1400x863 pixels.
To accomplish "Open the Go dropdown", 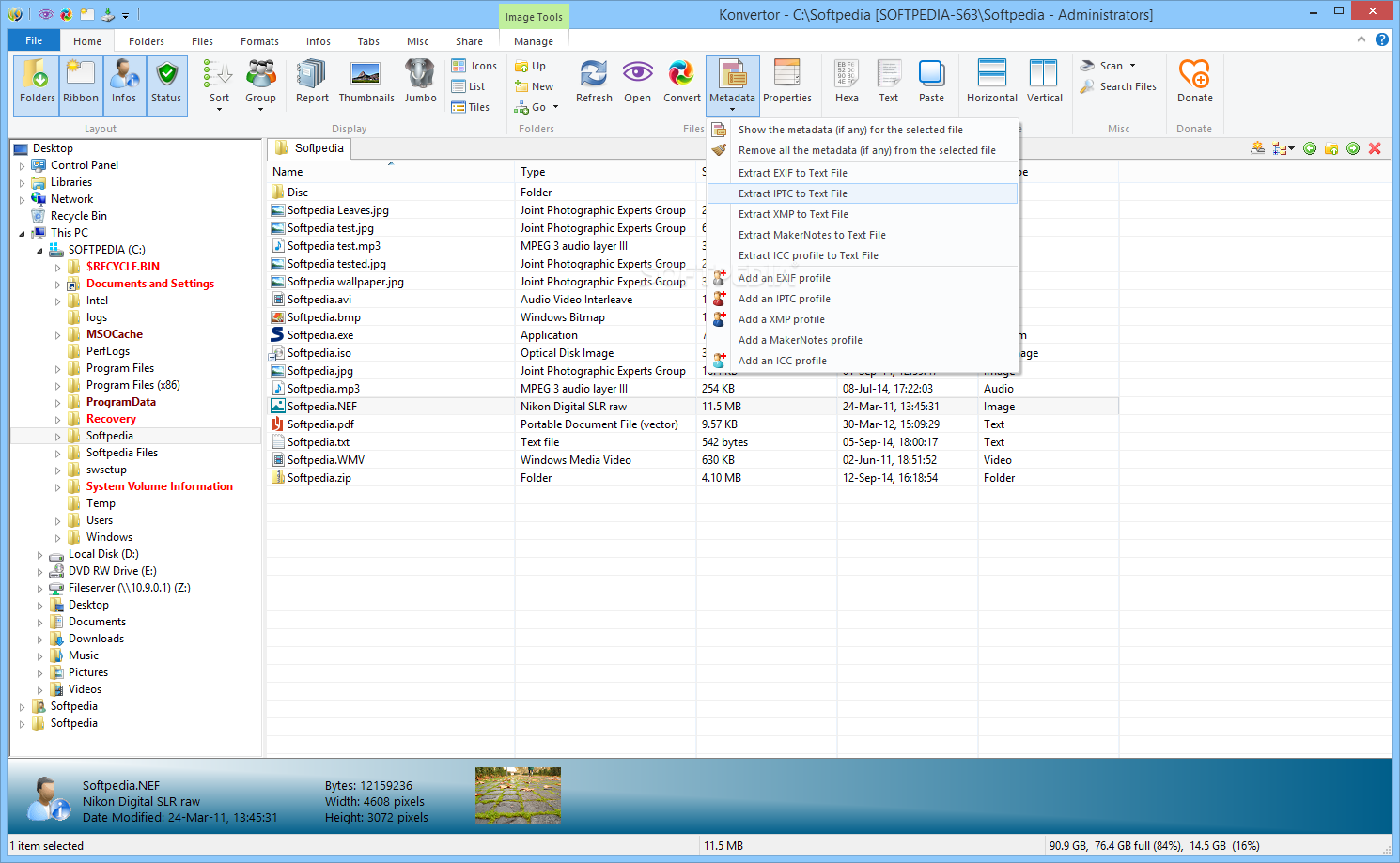I will tap(537, 107).
